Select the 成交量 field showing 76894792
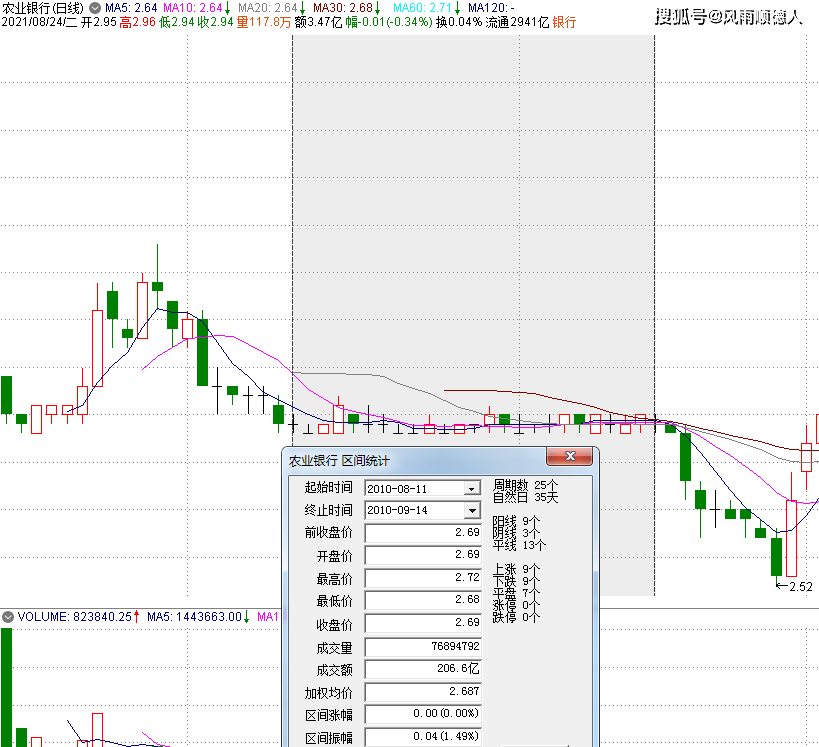 (x=423, y=647)
